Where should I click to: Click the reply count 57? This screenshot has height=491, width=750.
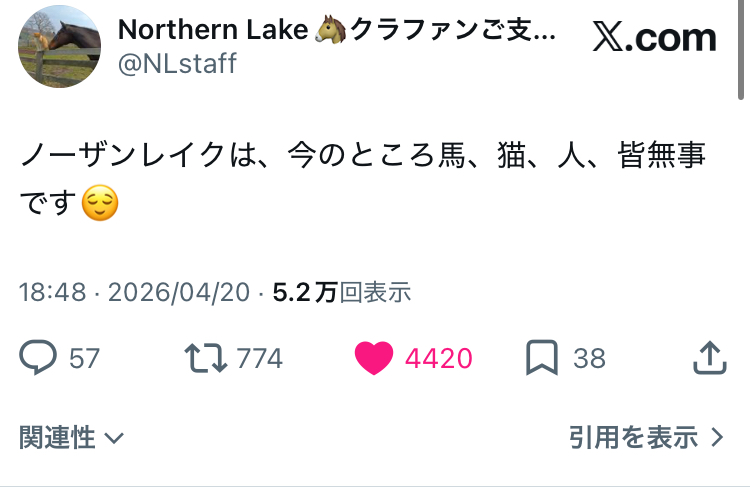(84, 358)
